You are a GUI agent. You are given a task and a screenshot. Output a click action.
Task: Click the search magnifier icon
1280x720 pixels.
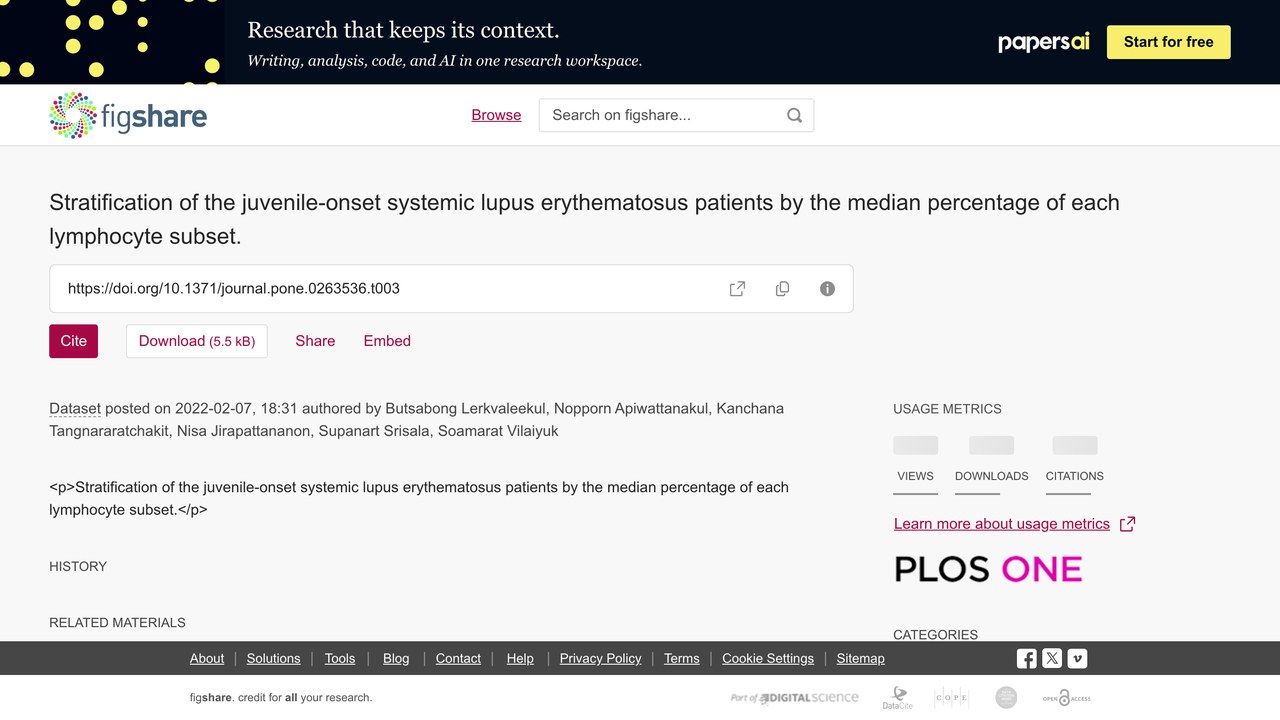(x=794, y=115)
